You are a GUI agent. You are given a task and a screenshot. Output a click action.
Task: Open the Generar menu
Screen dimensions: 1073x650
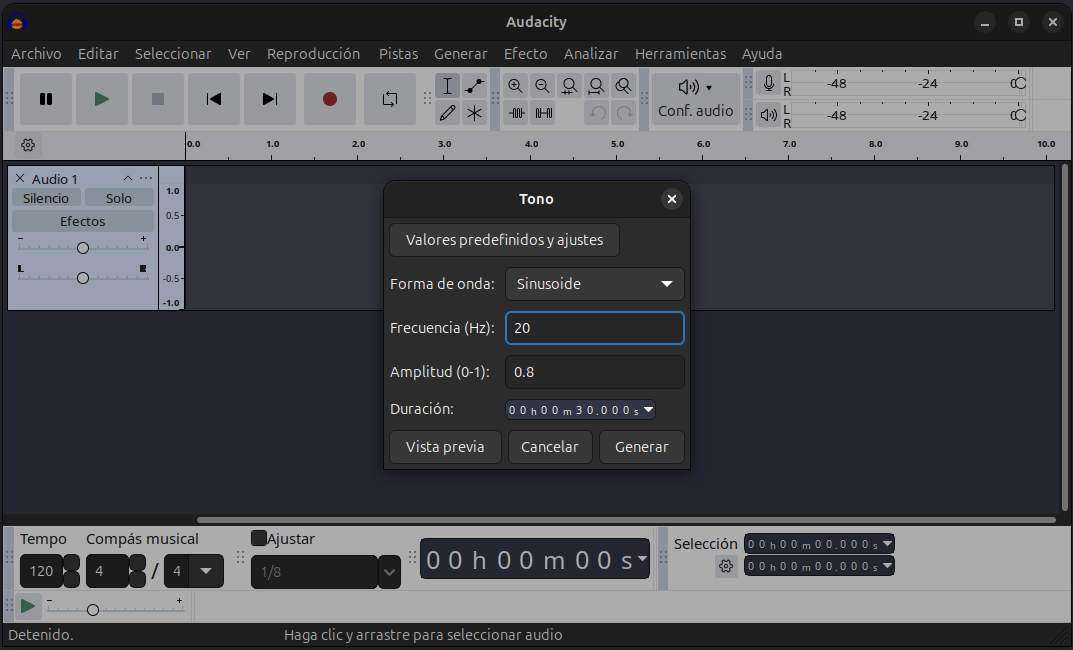[461, 54]
